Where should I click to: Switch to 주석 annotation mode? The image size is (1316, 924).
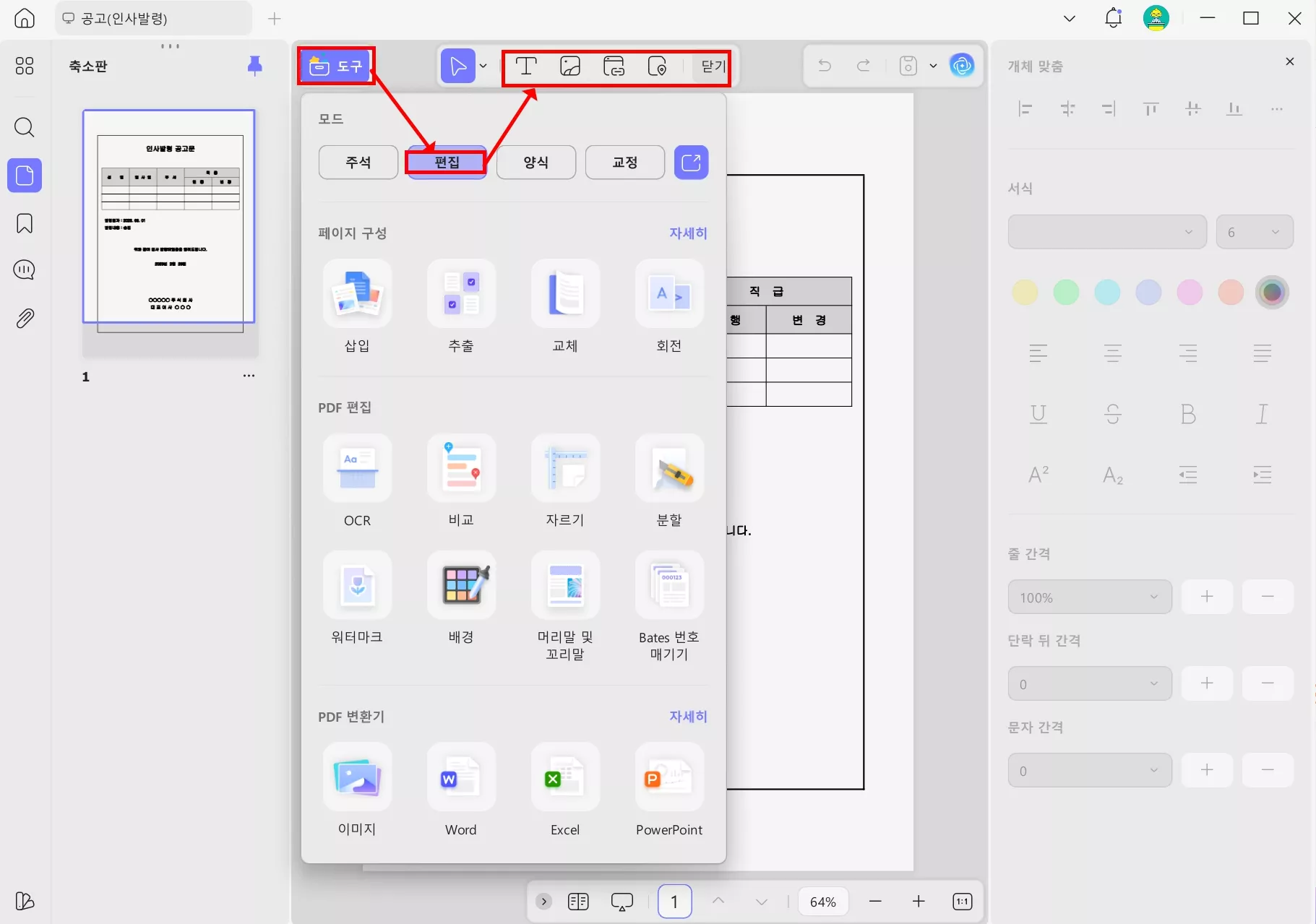pos(358,163)
